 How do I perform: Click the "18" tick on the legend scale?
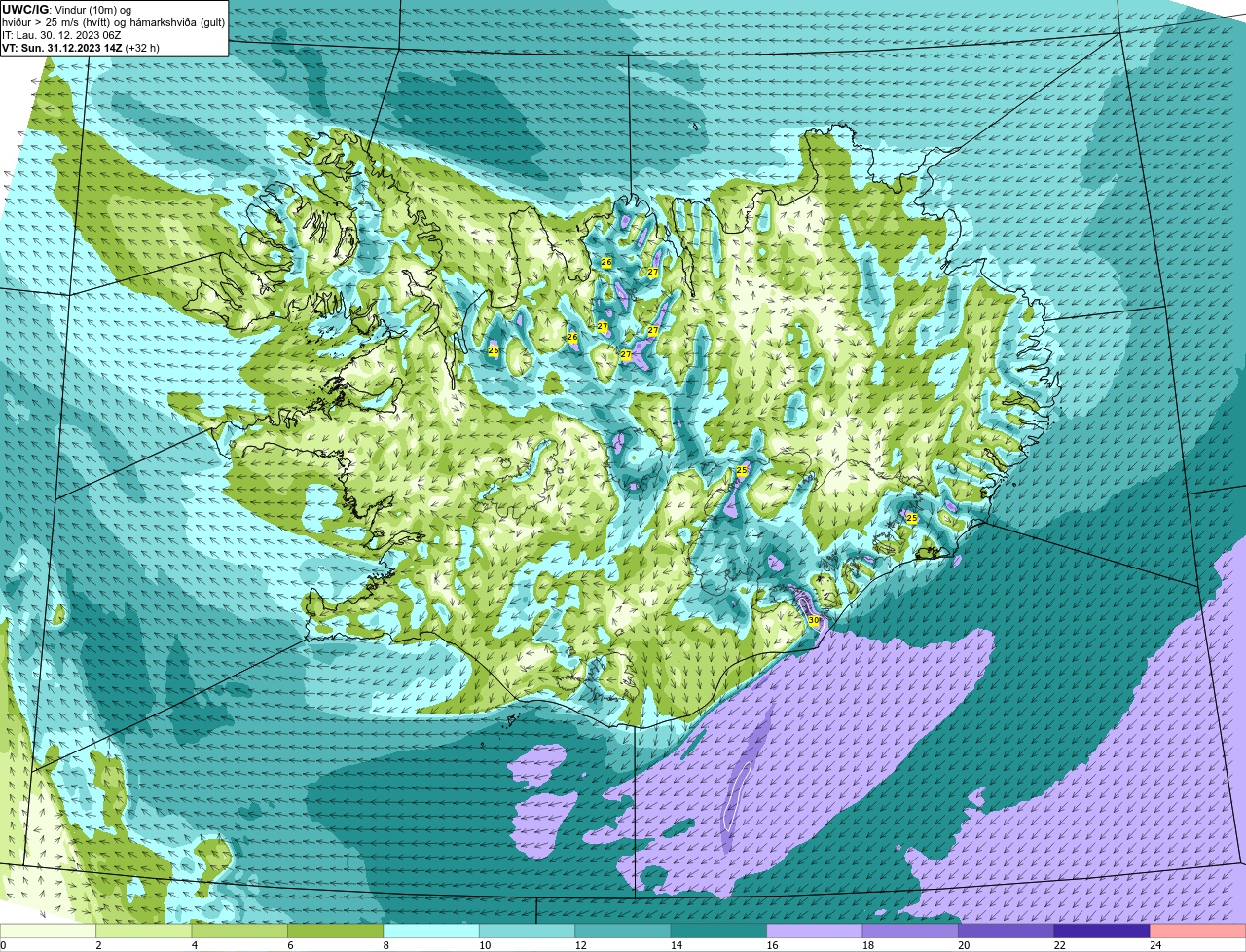(x=867, y=945)
